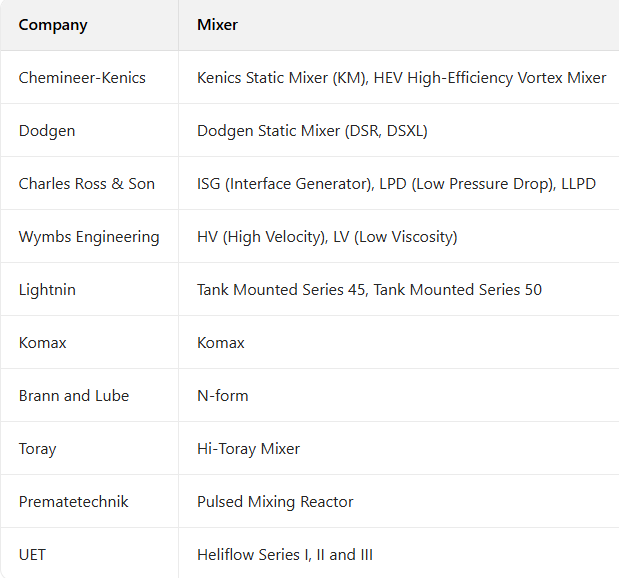Viewport: 619px width, 578px height.
Task: Click the Dodgen Static Mixer (DSR, DSXL) cell
Action: click(312, 131)
